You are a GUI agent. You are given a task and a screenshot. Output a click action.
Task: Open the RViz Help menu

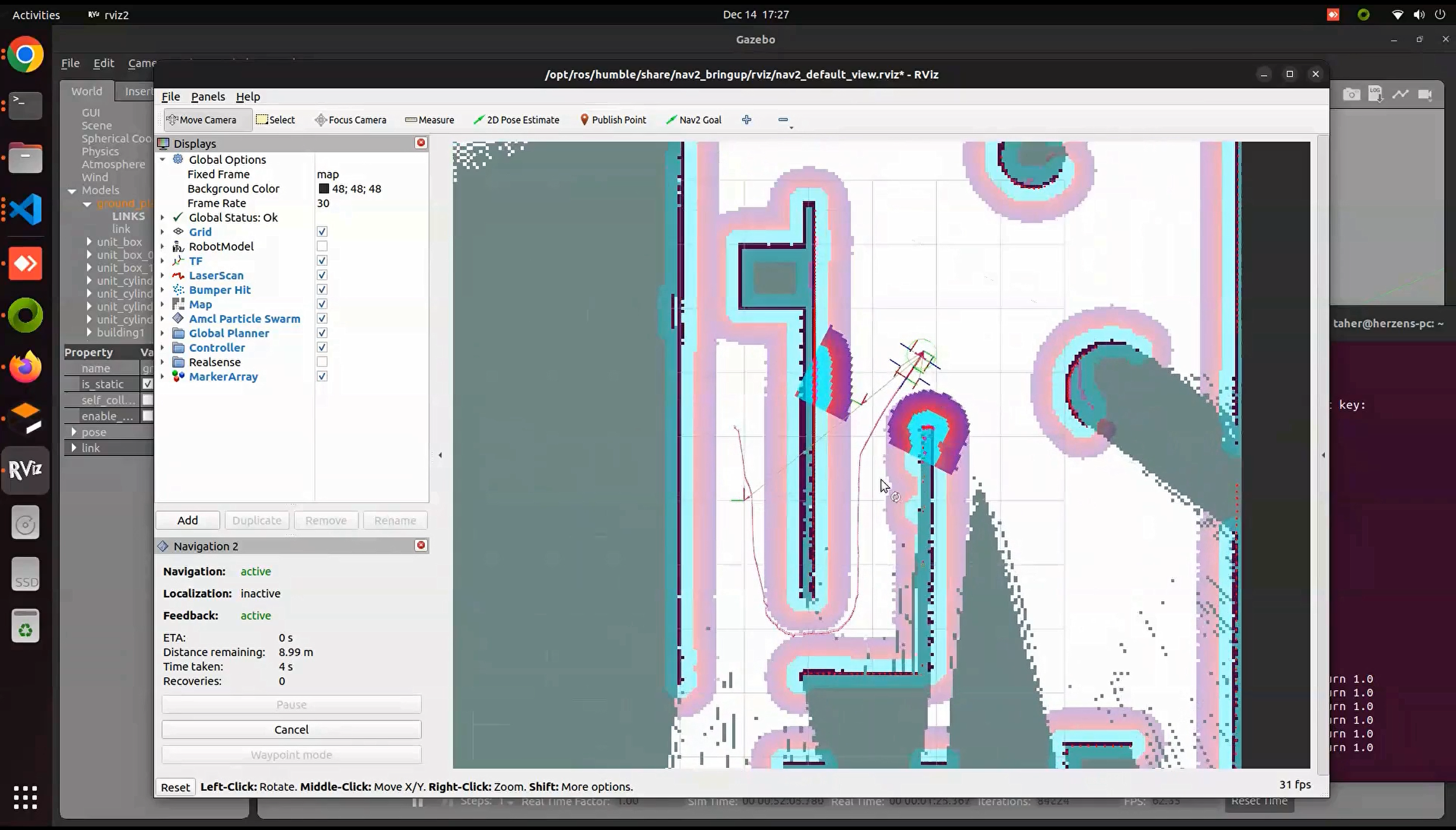click(x=248, y=97)
